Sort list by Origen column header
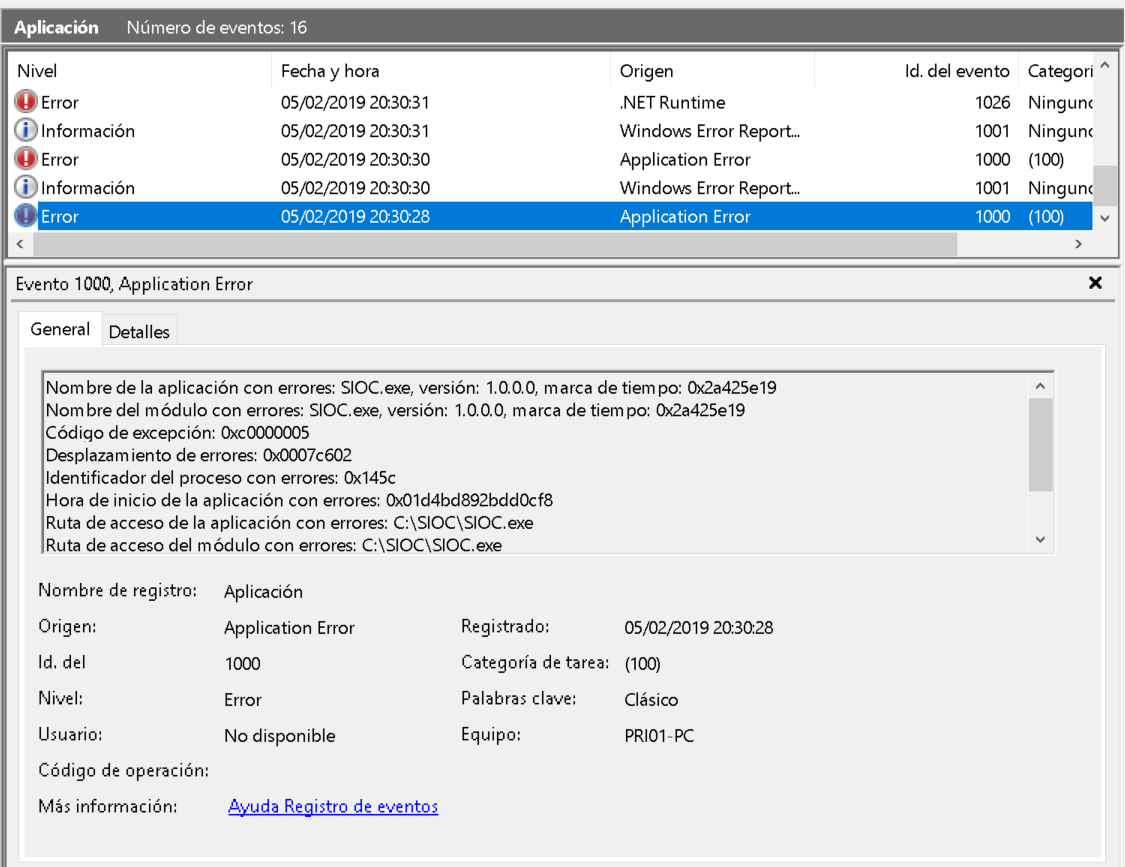This screenshot has height=867, width=1125. [712, 71]
